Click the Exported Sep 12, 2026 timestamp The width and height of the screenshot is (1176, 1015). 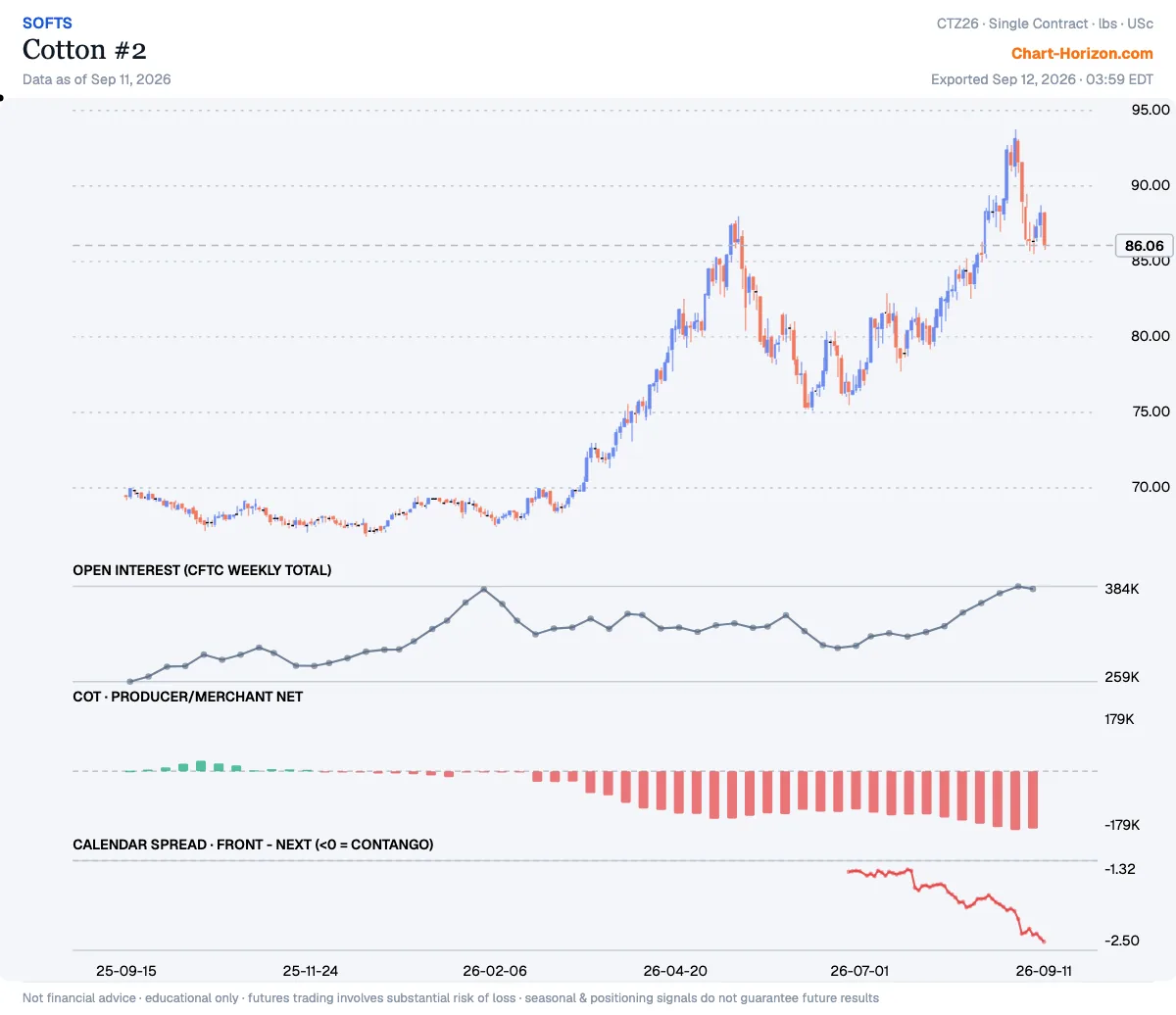[x=1042, y=79]
